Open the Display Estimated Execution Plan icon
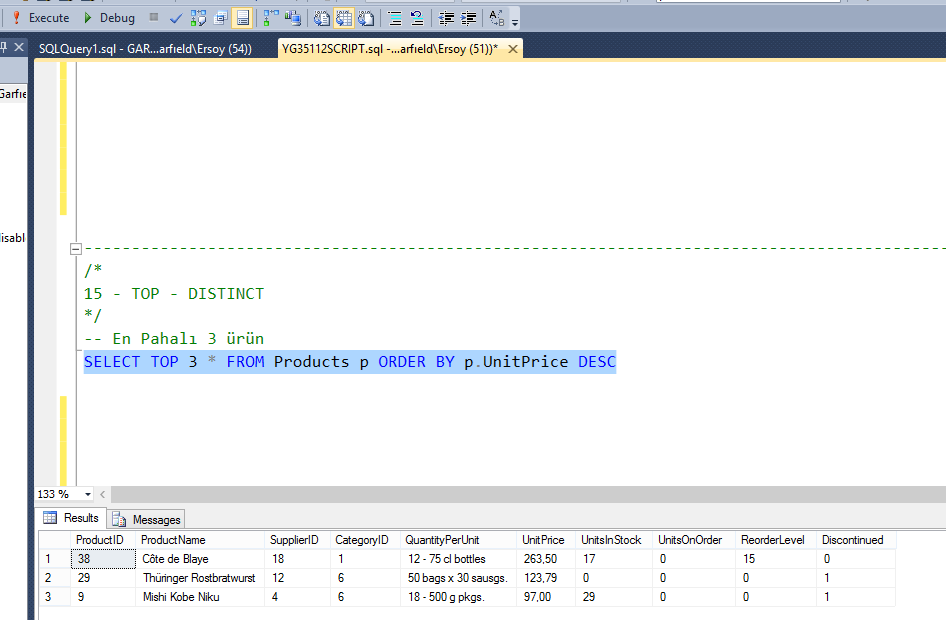Screen dimensions: 946x620 coord(197,18)
